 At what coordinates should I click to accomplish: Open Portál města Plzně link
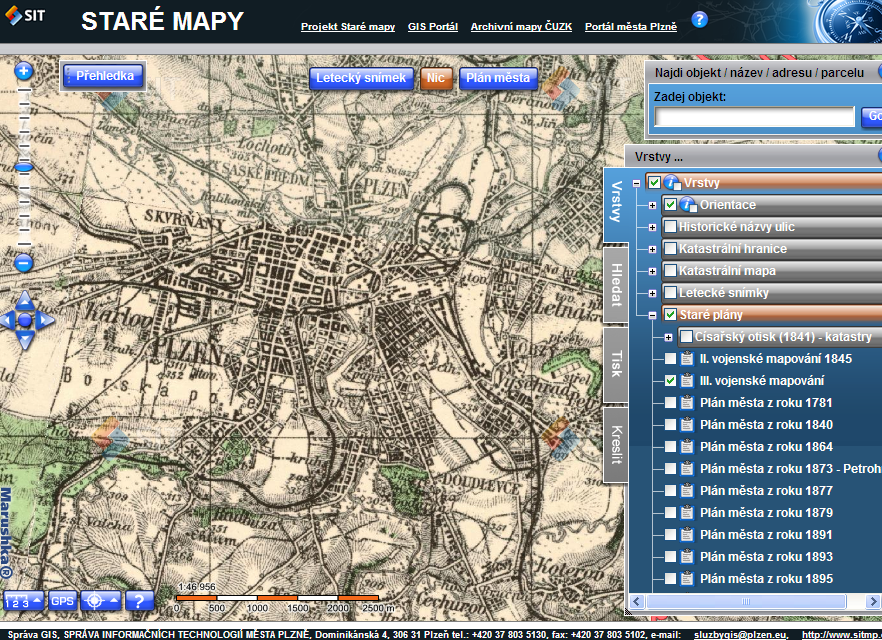point(631,26)
